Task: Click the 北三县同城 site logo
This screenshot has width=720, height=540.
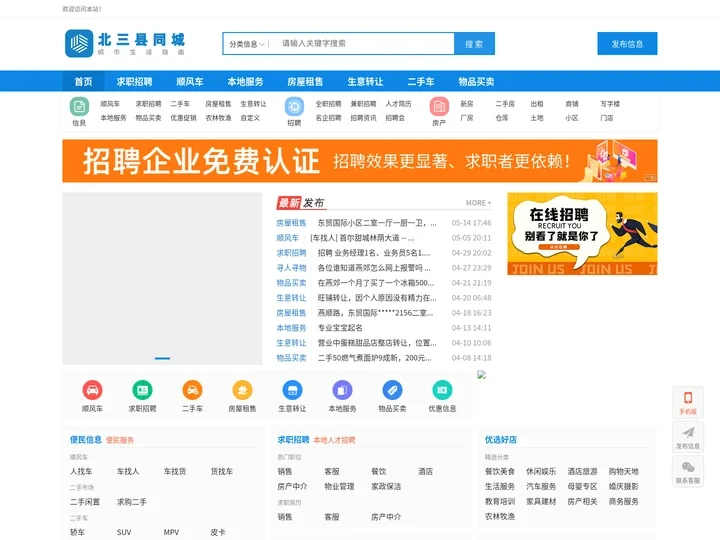Action: (125, 44)
